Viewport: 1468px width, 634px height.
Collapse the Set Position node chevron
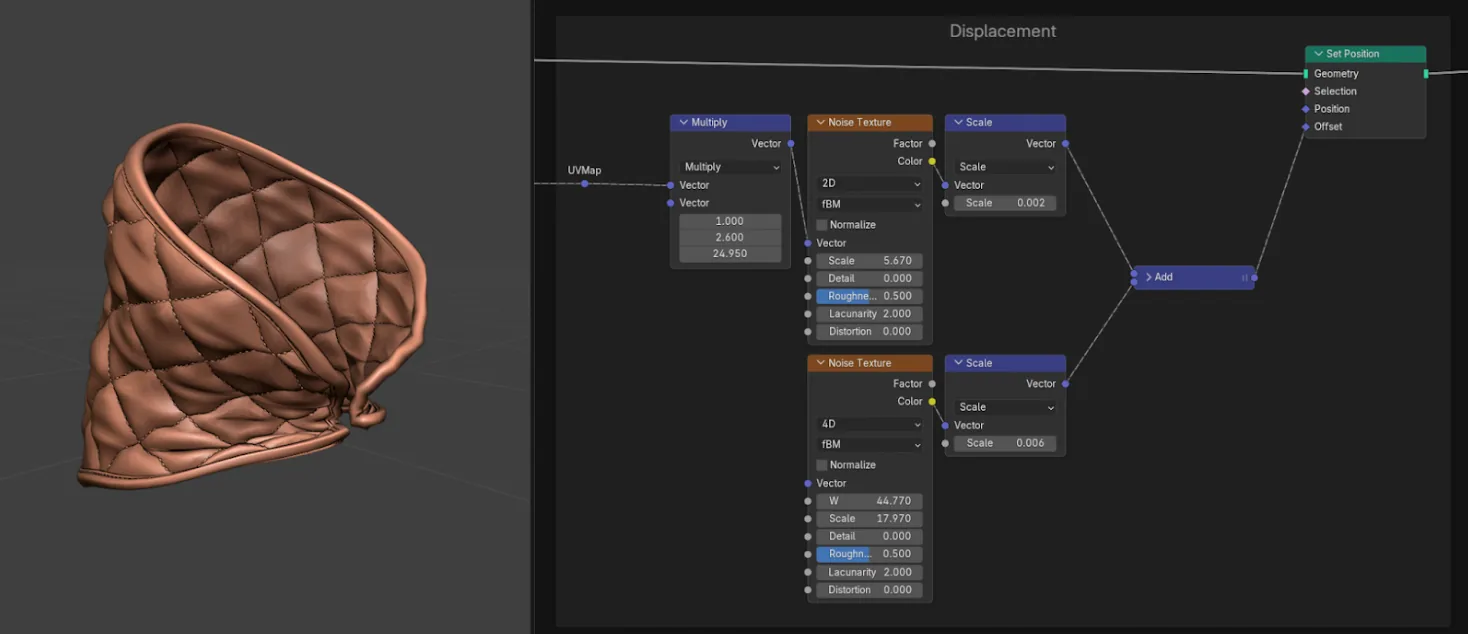click(1318, 54)
